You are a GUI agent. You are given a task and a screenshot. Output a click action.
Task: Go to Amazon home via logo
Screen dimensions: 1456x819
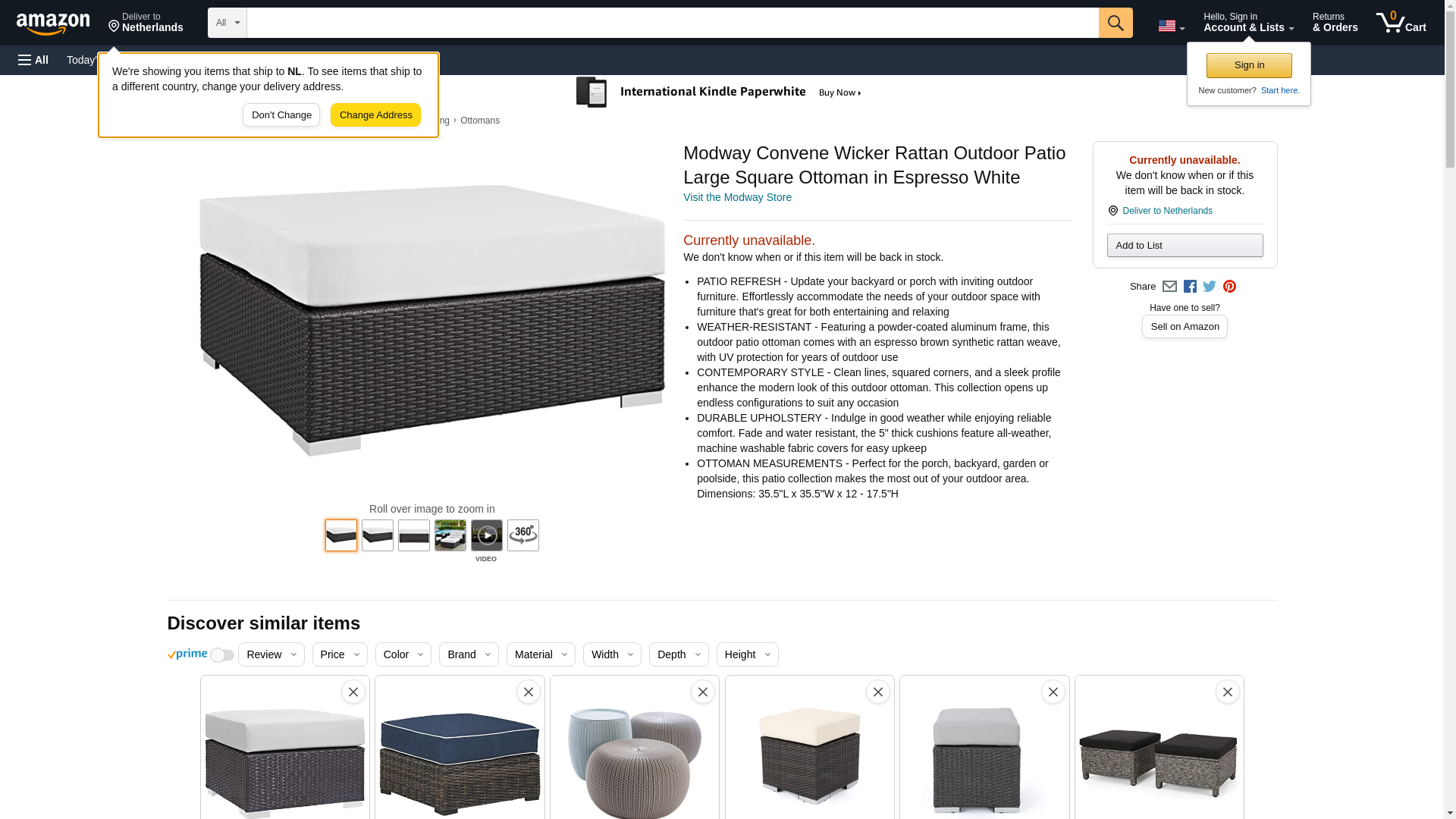click(53, 24)
